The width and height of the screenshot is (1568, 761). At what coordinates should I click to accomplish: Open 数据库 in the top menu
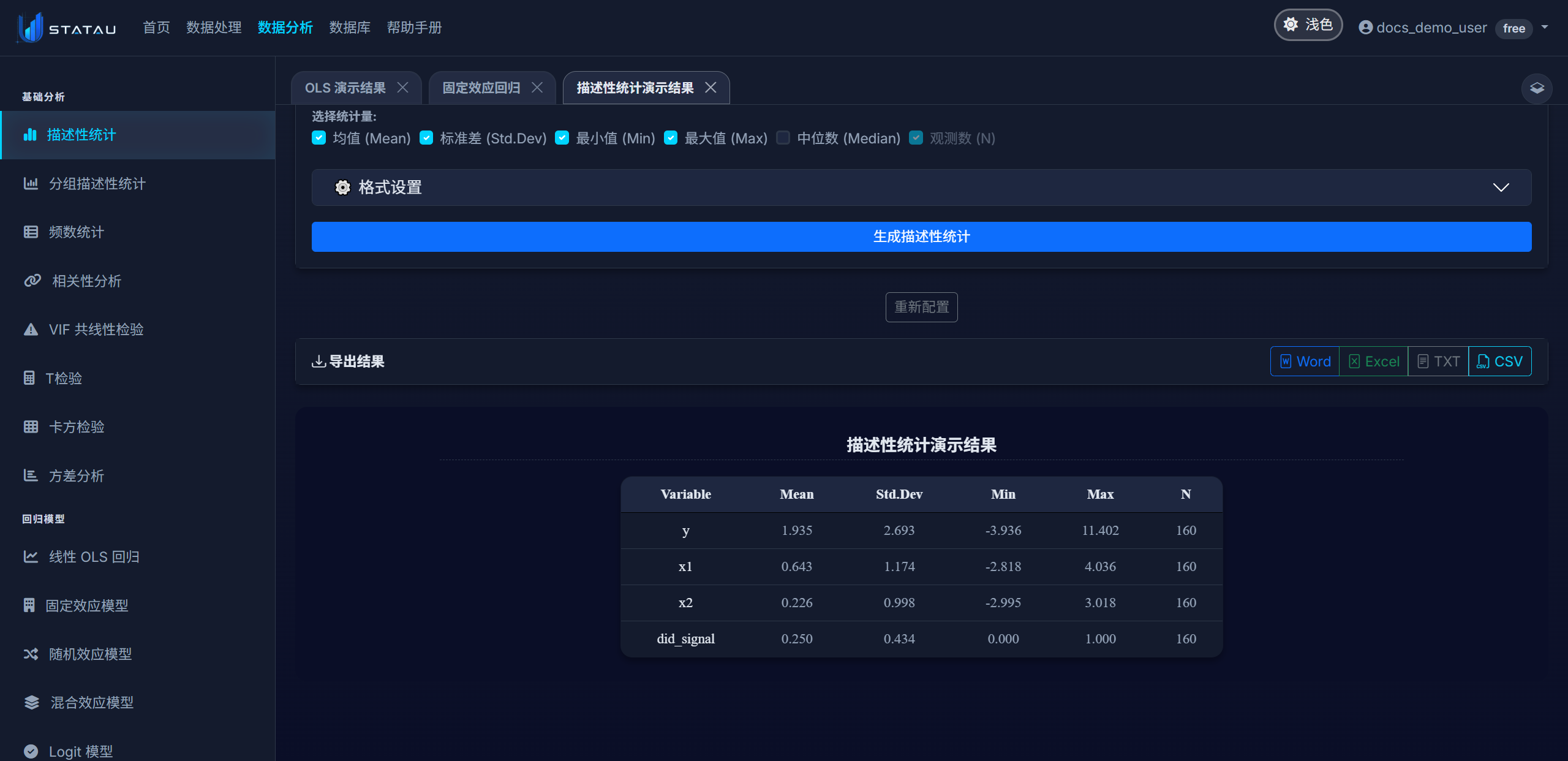click(x=350, y=28)
